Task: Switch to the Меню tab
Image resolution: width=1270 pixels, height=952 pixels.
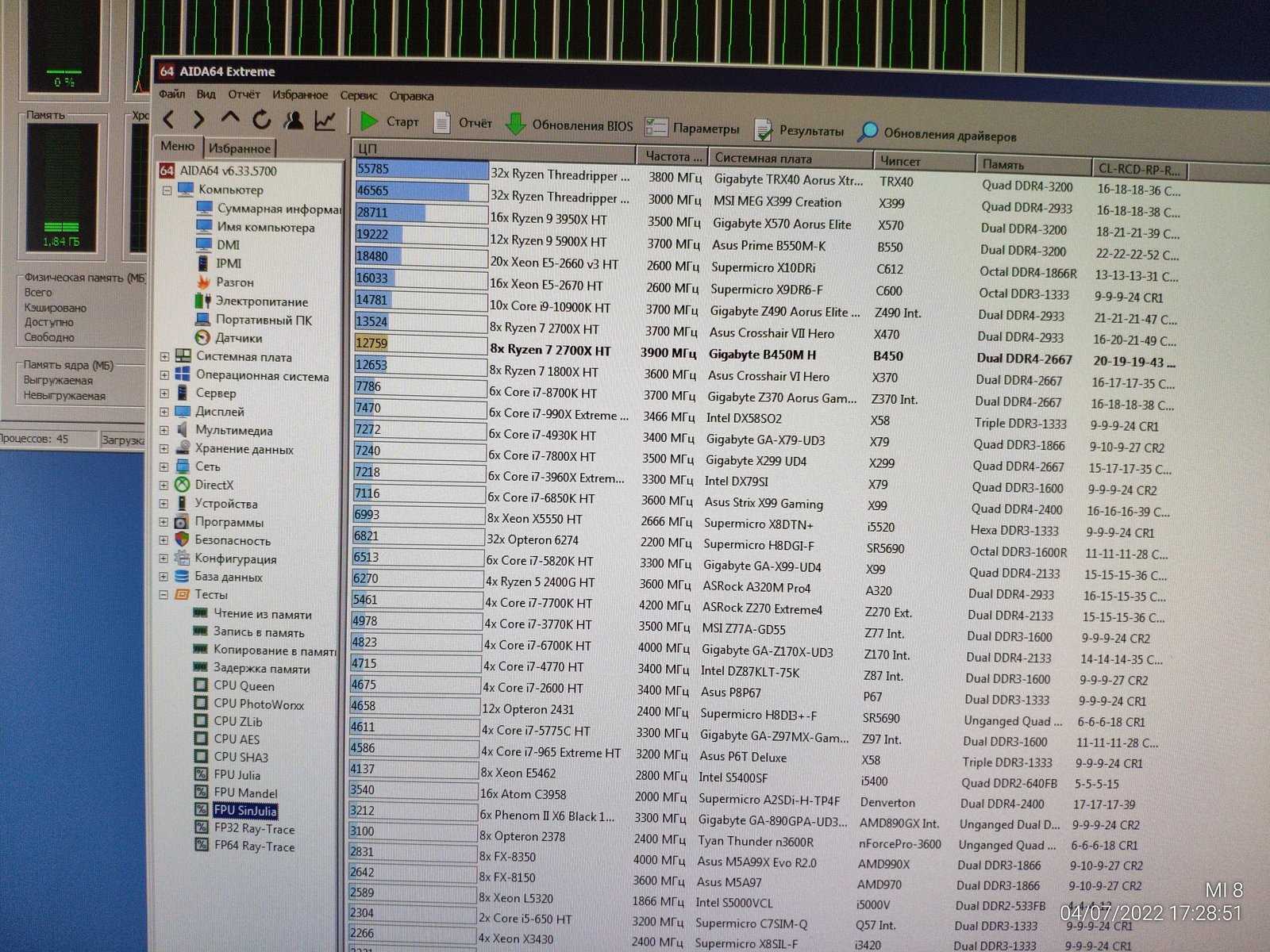Action: [177, 146]
